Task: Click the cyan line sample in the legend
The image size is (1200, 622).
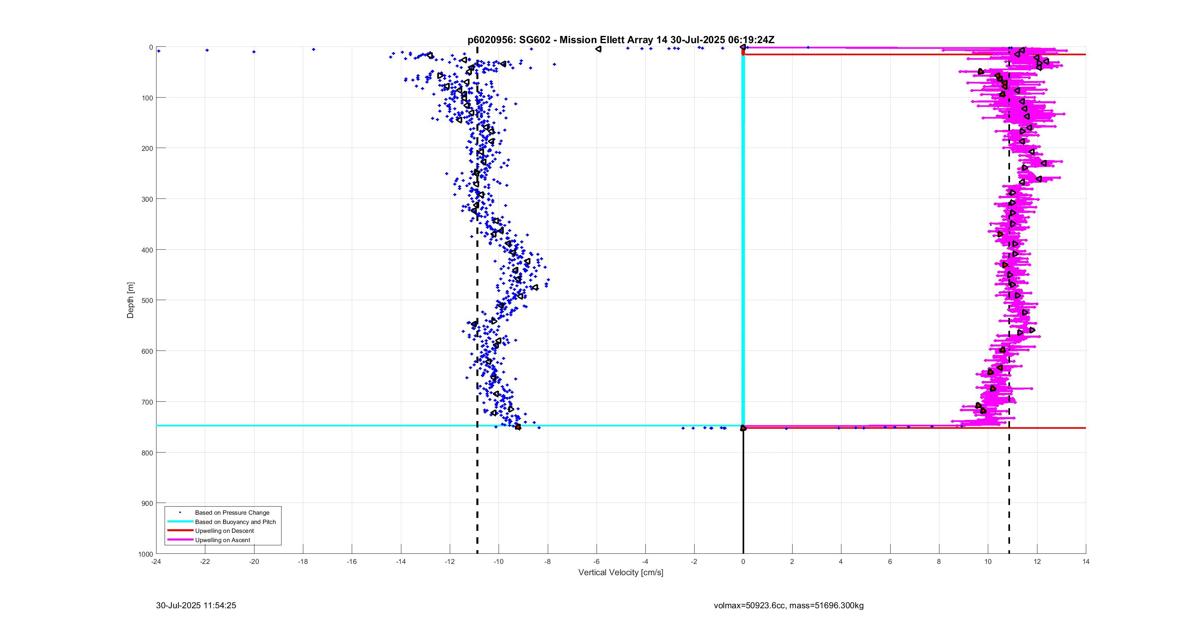Action: pyautogui.click(x=180, y=522)
